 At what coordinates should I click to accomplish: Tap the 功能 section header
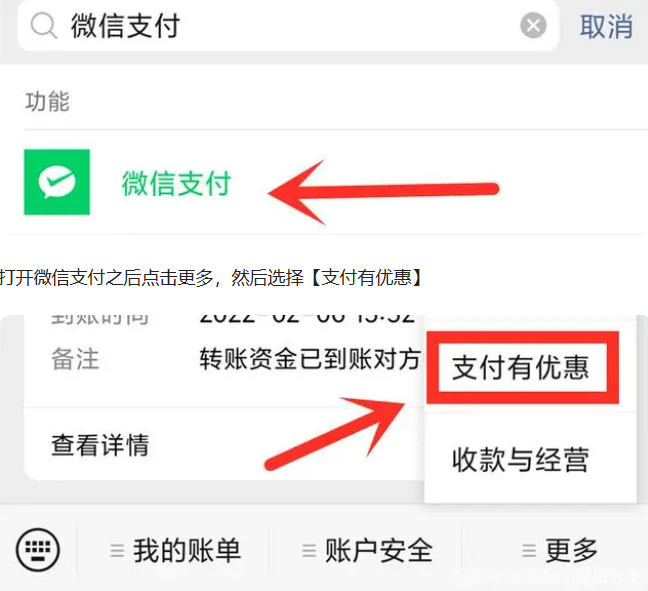pos(47,101)
